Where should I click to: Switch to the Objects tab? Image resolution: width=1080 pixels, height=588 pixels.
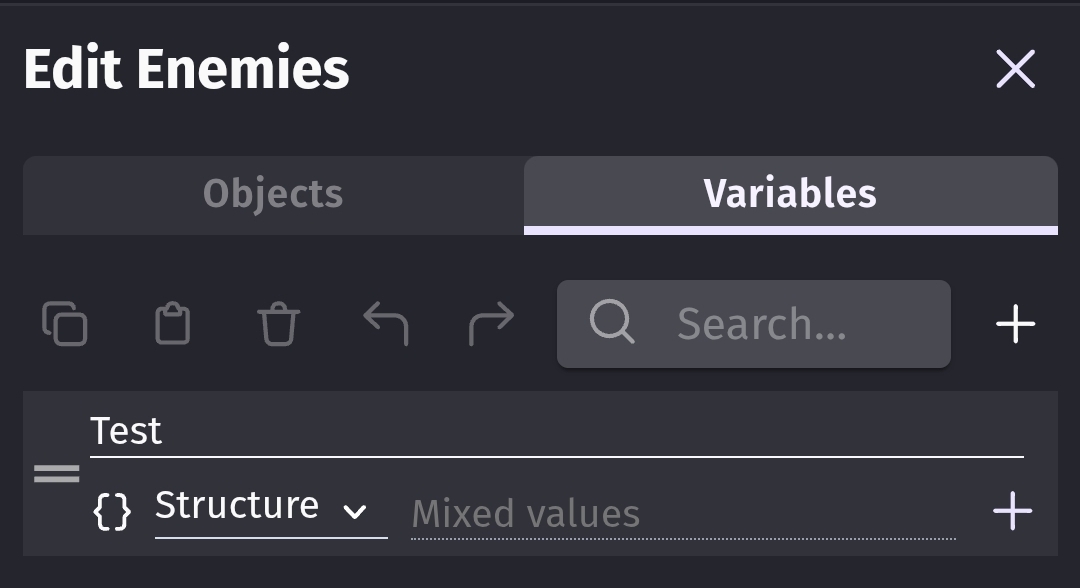tap(273, 194)
